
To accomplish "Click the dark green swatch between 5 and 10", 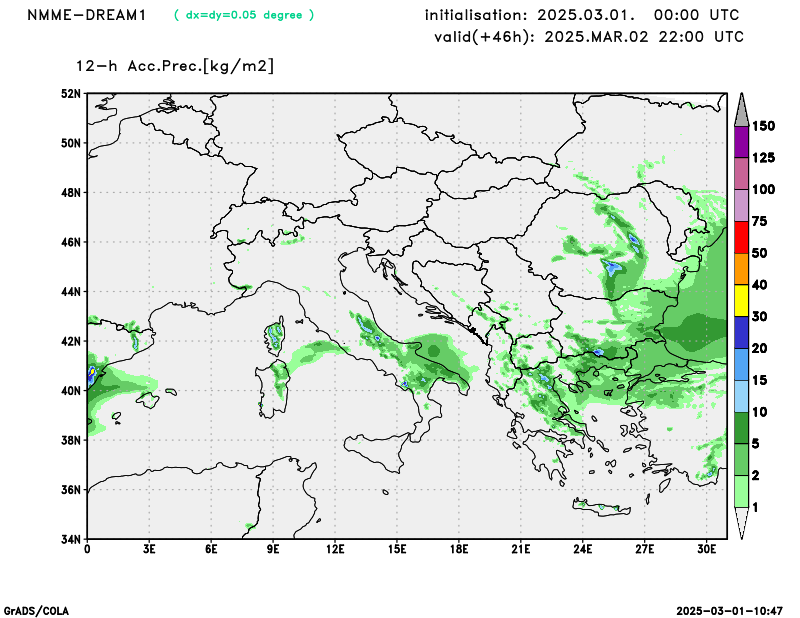I will [741, 428].
